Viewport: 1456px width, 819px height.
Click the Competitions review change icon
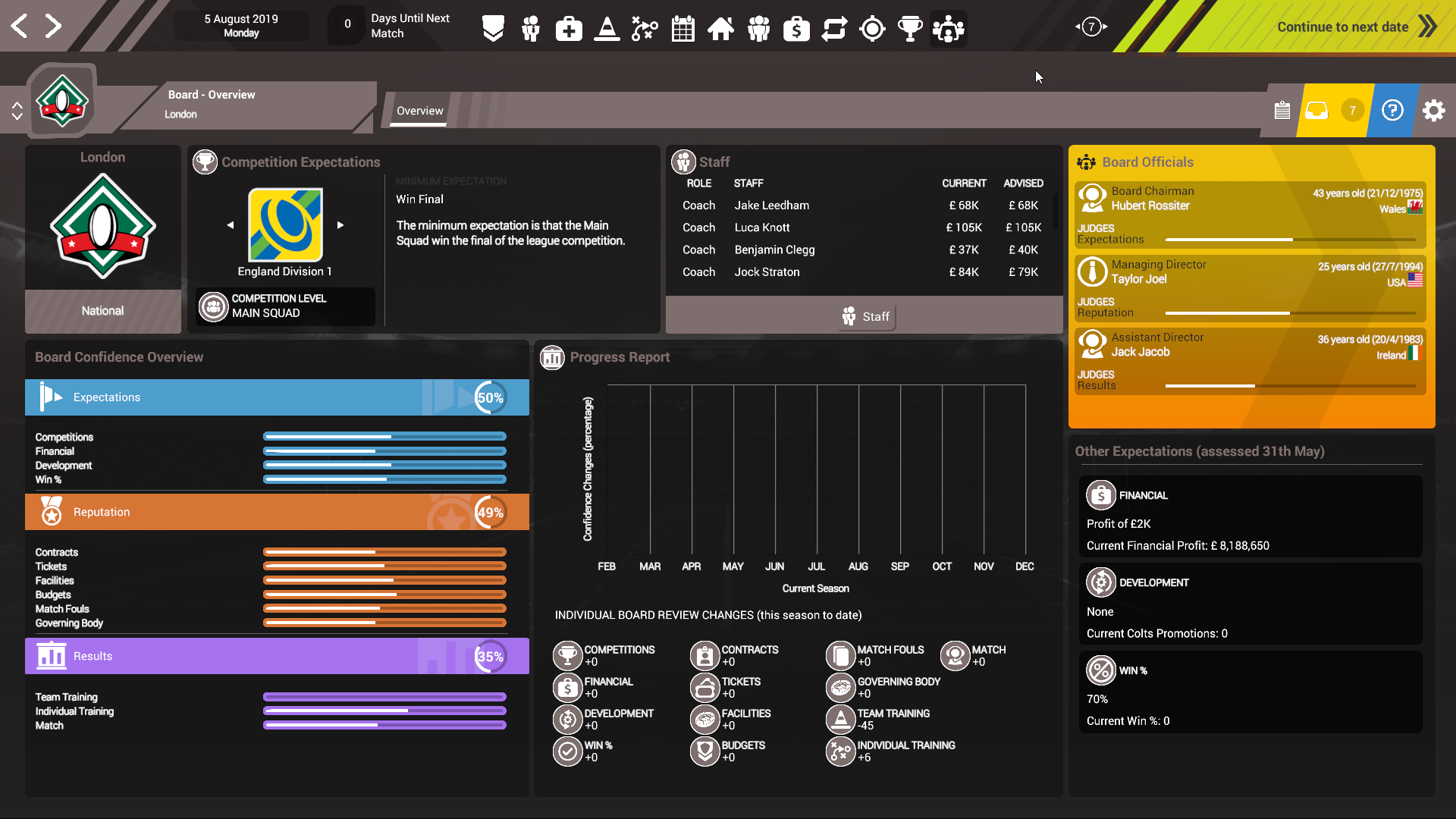click(x=567, y=655)
